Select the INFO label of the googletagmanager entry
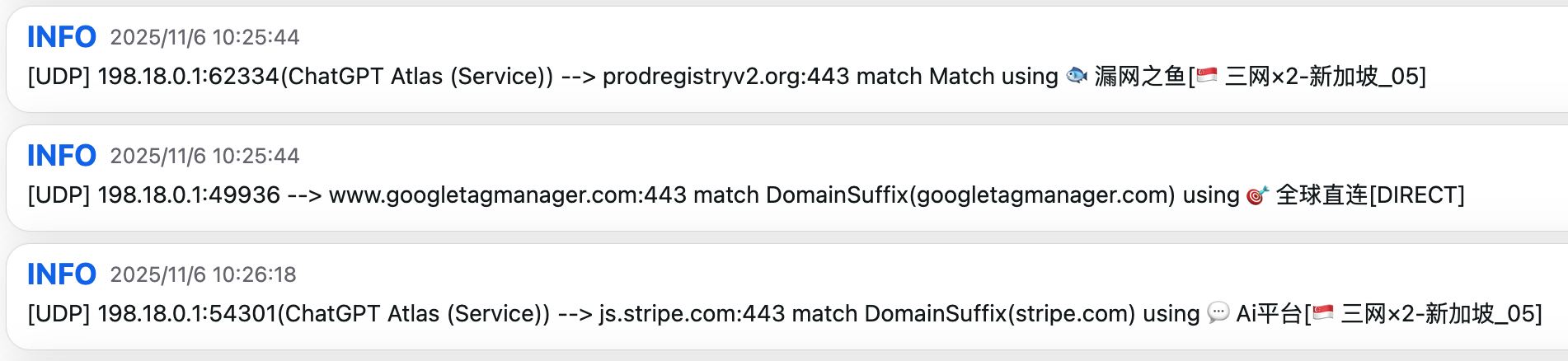 pyautogui.click(x=62, y=156)
